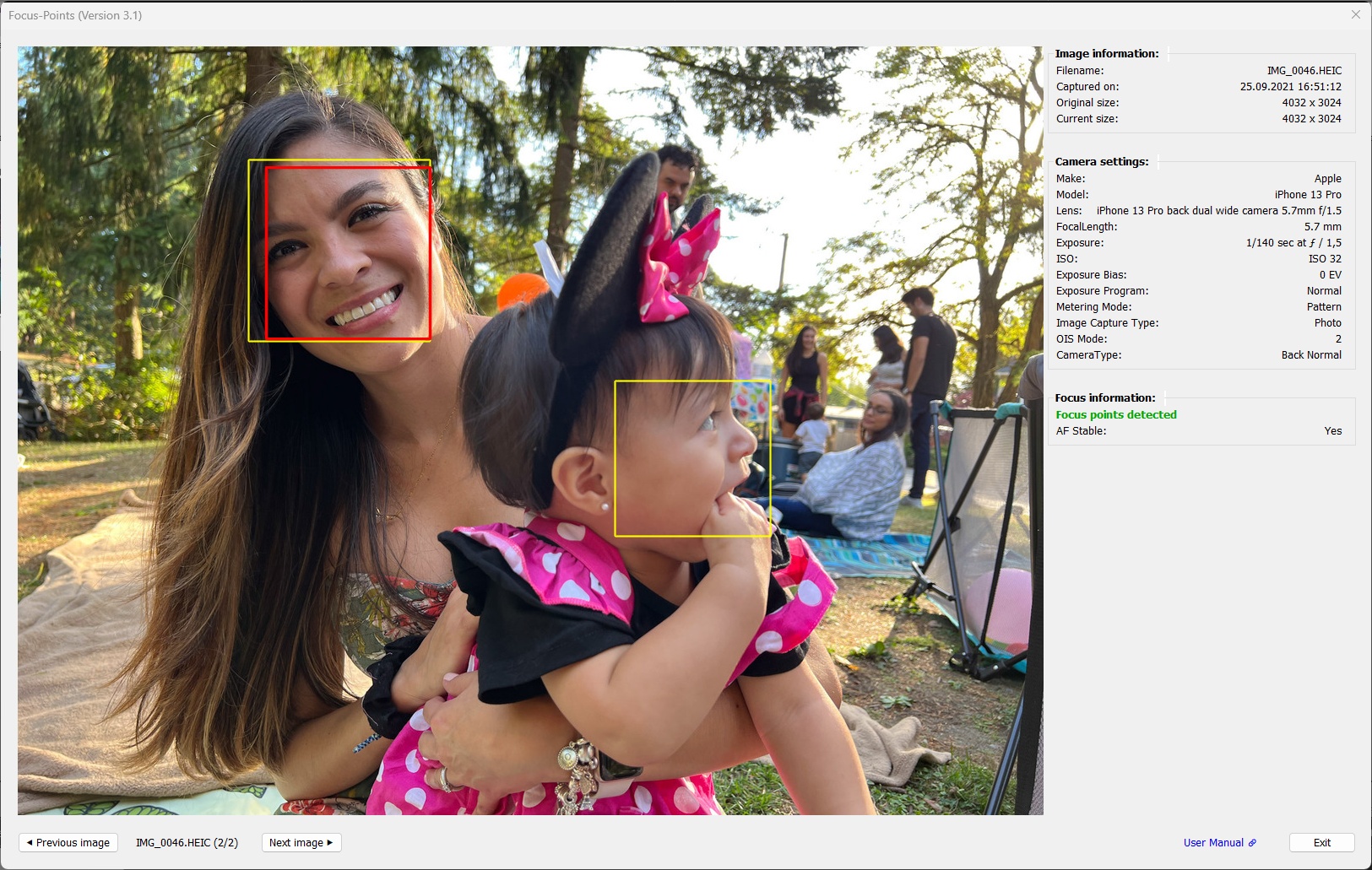This screenshot has width=1372, height=870.
Task: Click the Captured on date value
Action: pos(1290,87)
